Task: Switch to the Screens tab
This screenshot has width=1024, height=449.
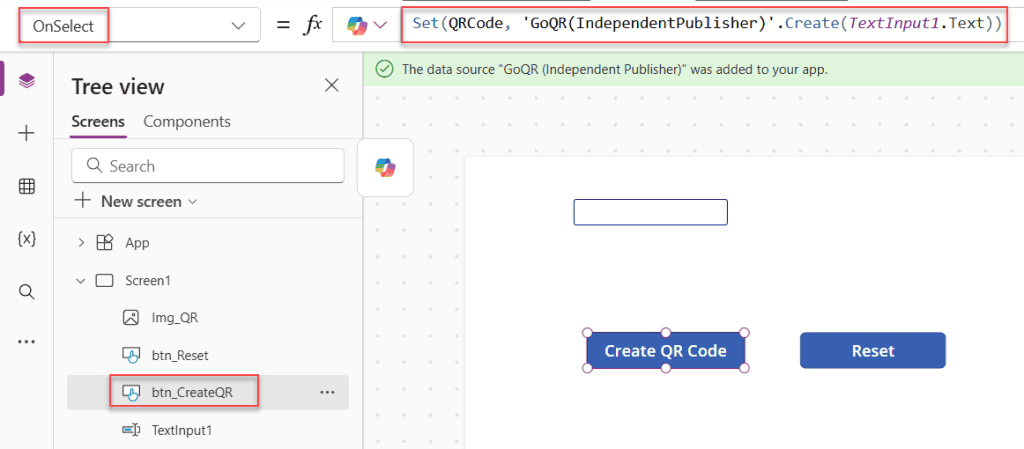Action: click(98, 121)
